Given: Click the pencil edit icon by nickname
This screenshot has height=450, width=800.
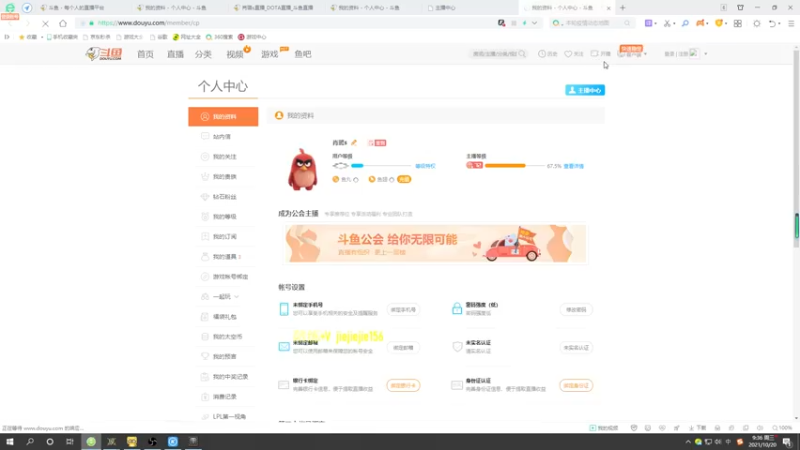Looking at the screenshot, I should (354, 143).
